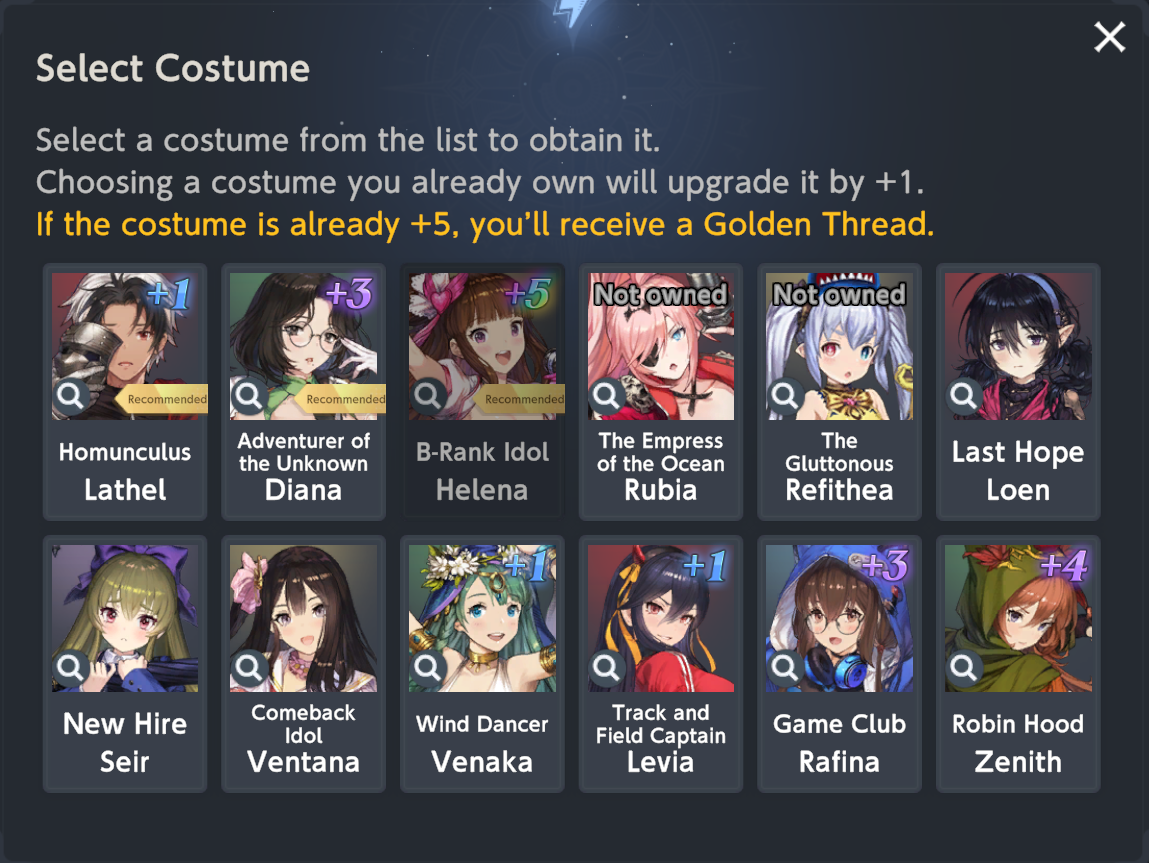Click magnifier icon on Ventana portrait
The width and height of the screenshot is (1149, 863).
coord(249,668)
